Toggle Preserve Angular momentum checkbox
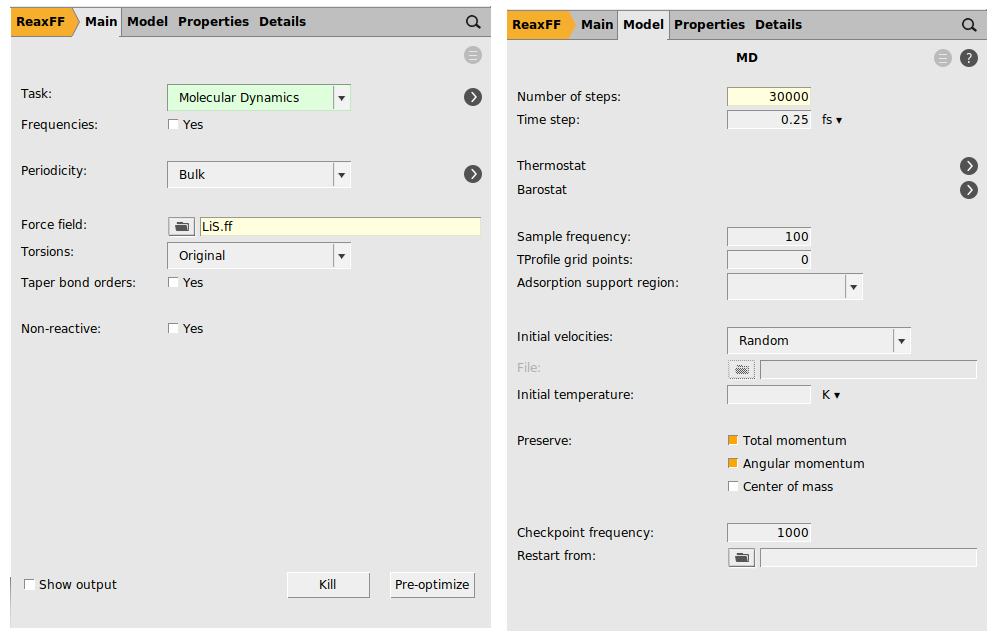The image size is (997, 641). coord(733,463)
